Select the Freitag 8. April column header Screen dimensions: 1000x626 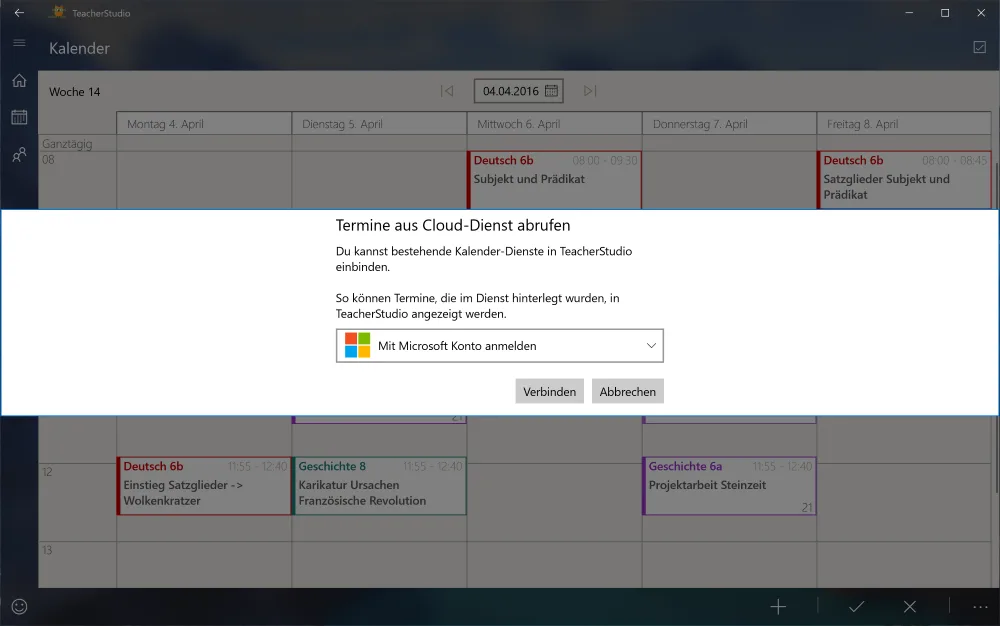click(x=904, y=124)
